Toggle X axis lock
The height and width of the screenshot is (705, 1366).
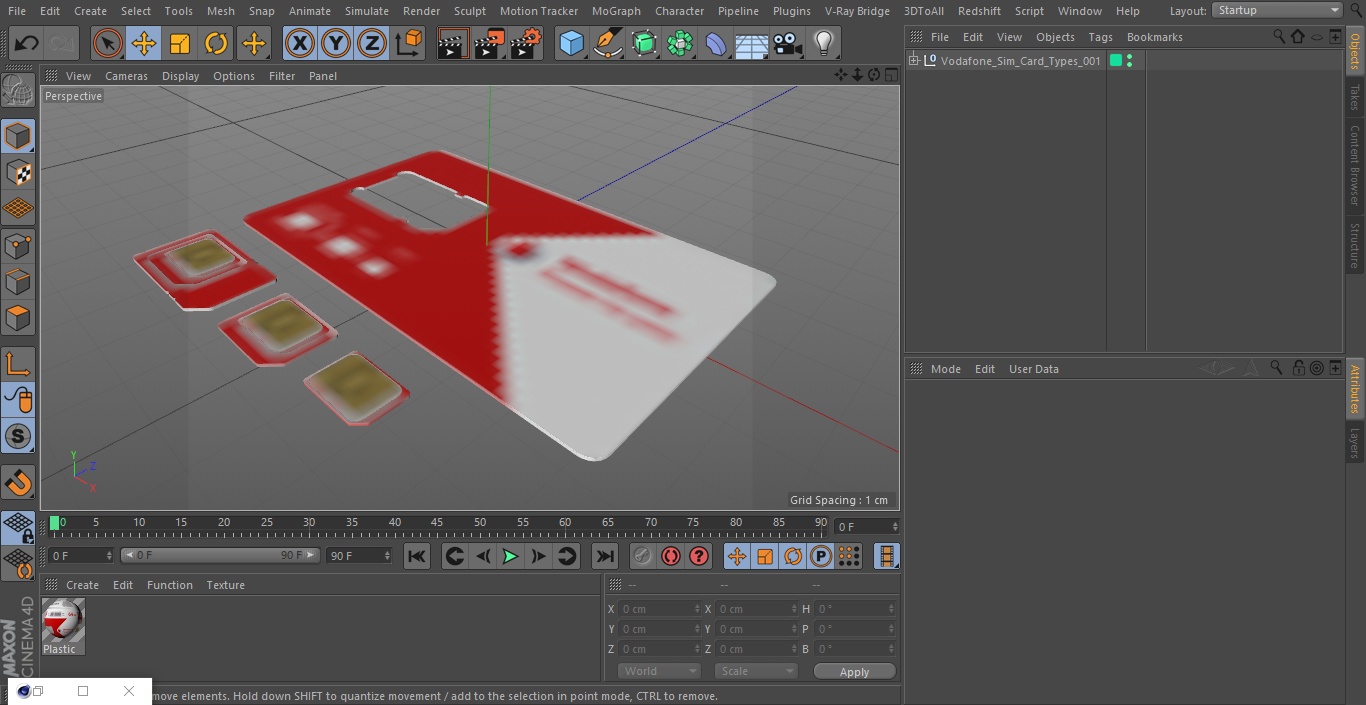(x=300, y=43)
